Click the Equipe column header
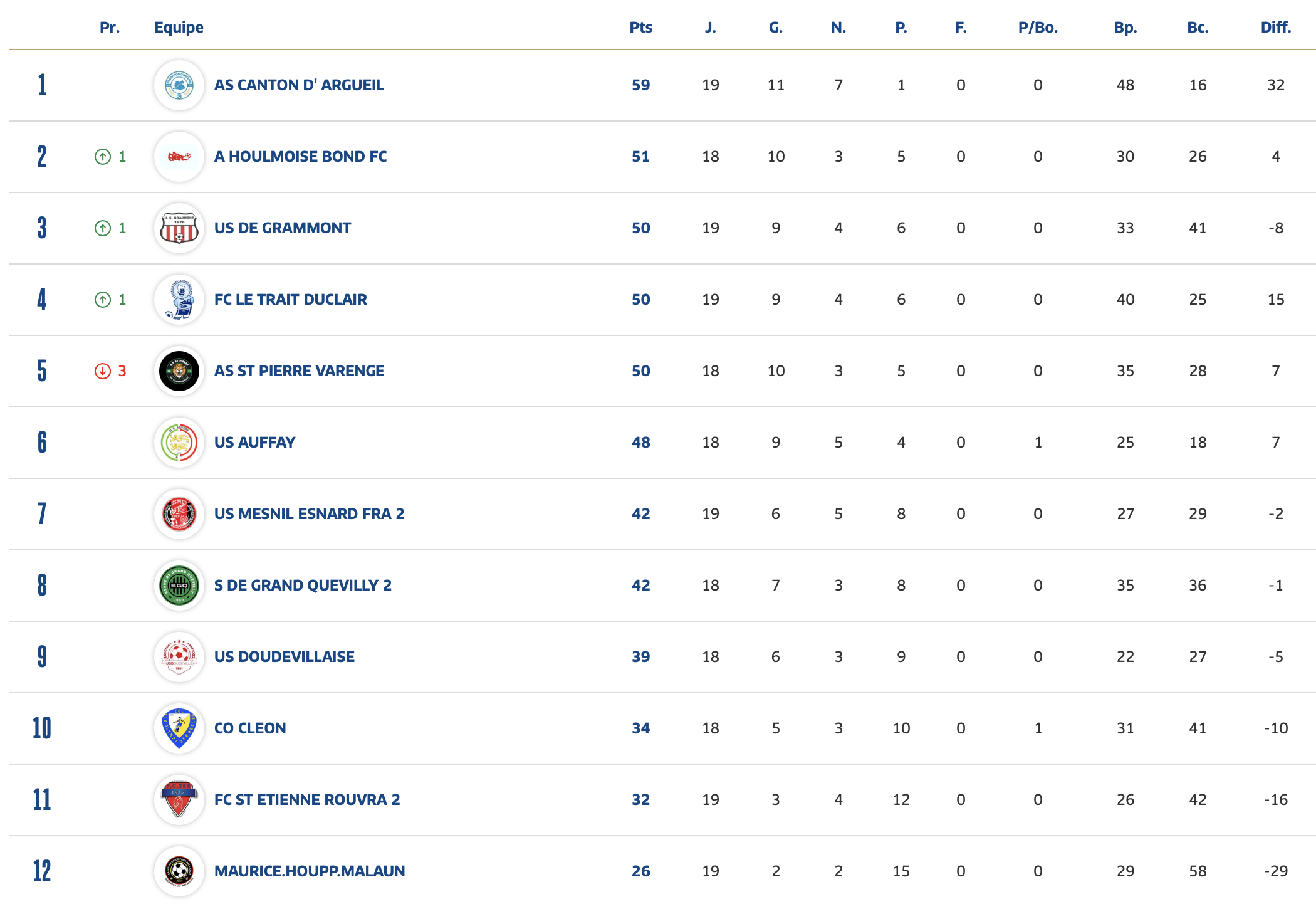This screenshot has height=909, width=1316. [x=179, y=28]
